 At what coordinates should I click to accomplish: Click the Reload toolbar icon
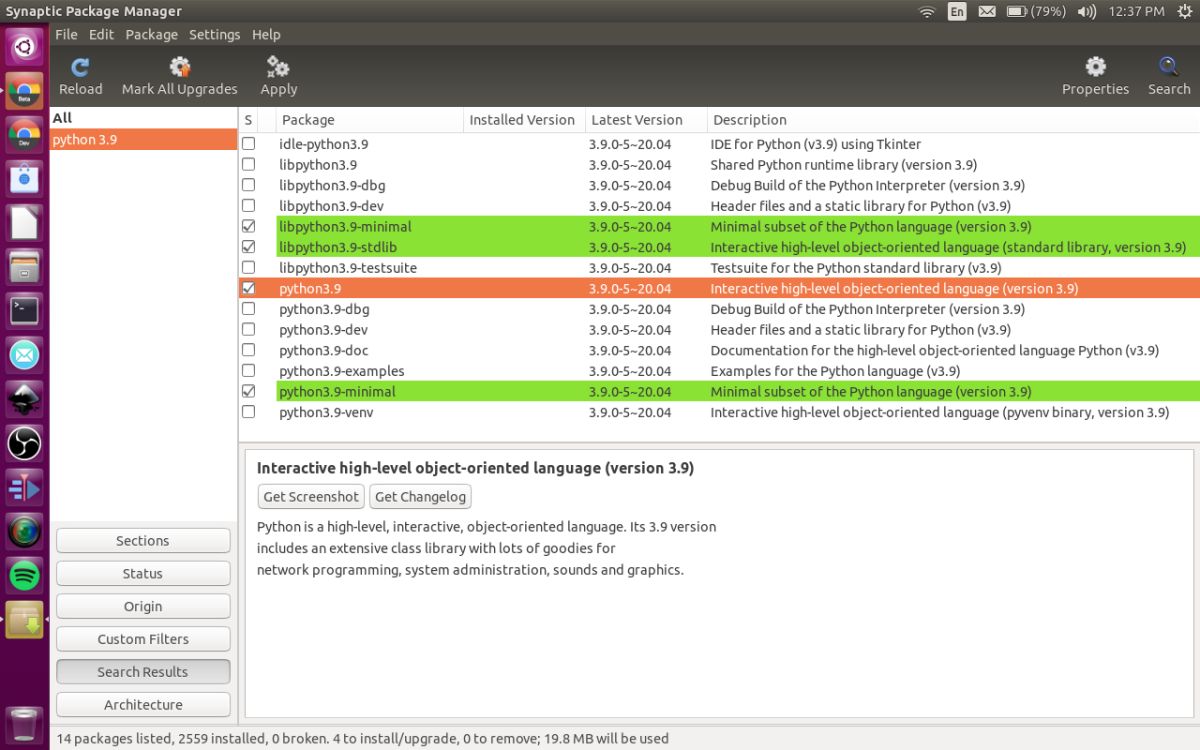[x=80, y=67]
